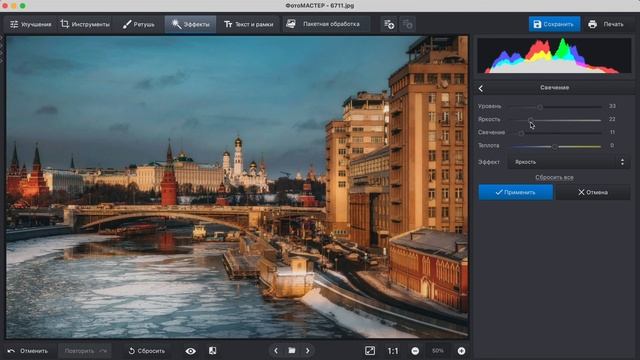The image size is (640, 360).
Task: Click the Теплота value 0
Action: [x=612, y=145]
